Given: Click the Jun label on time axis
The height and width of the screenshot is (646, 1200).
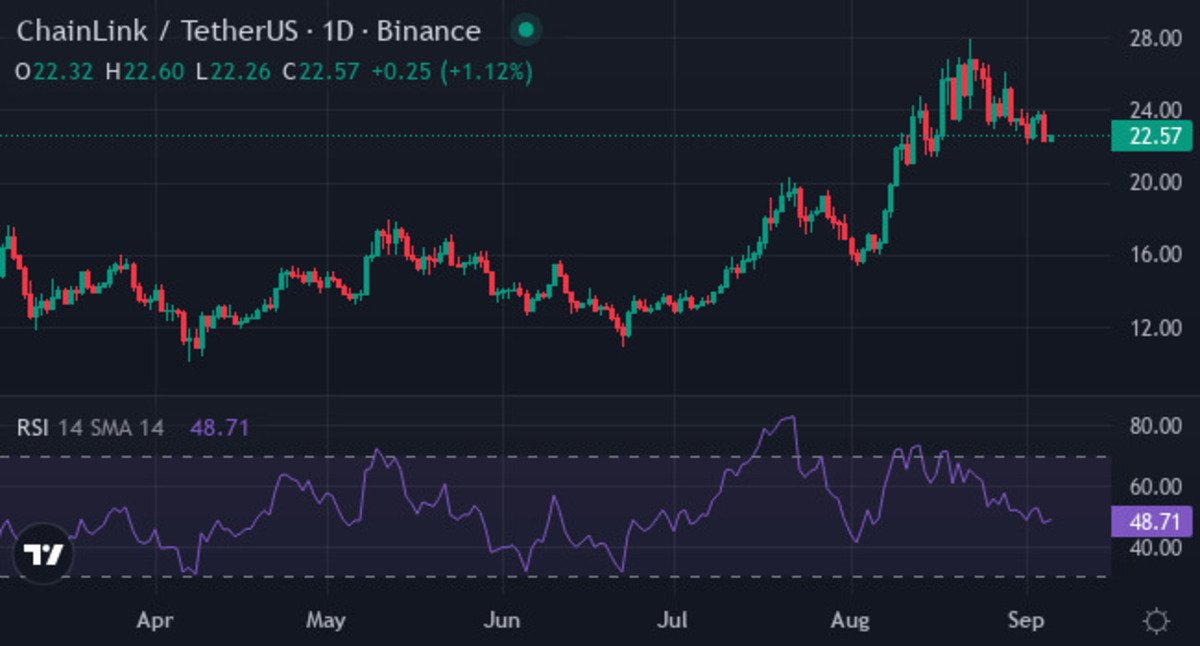Looking at the screenshot, I should pos(501,621).
